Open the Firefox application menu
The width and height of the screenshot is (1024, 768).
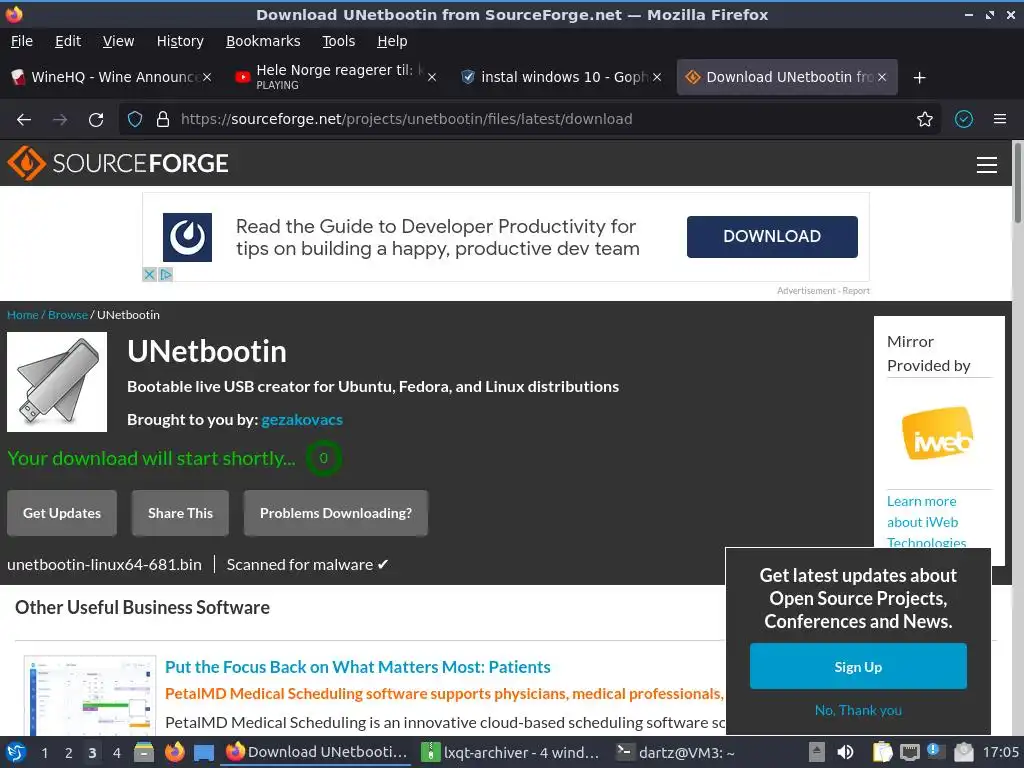[1000, 119]
